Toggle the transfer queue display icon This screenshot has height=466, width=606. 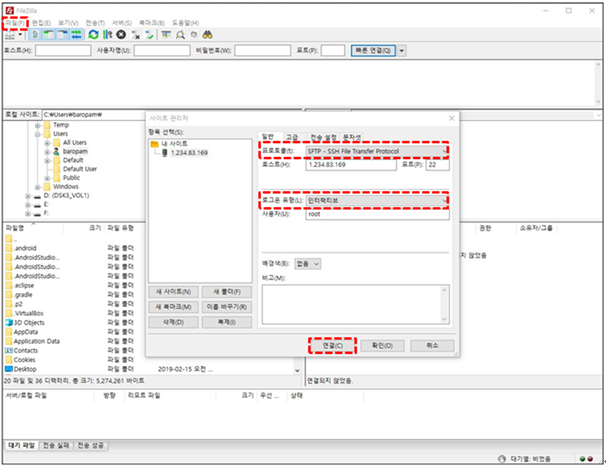(x=77, y=35)
